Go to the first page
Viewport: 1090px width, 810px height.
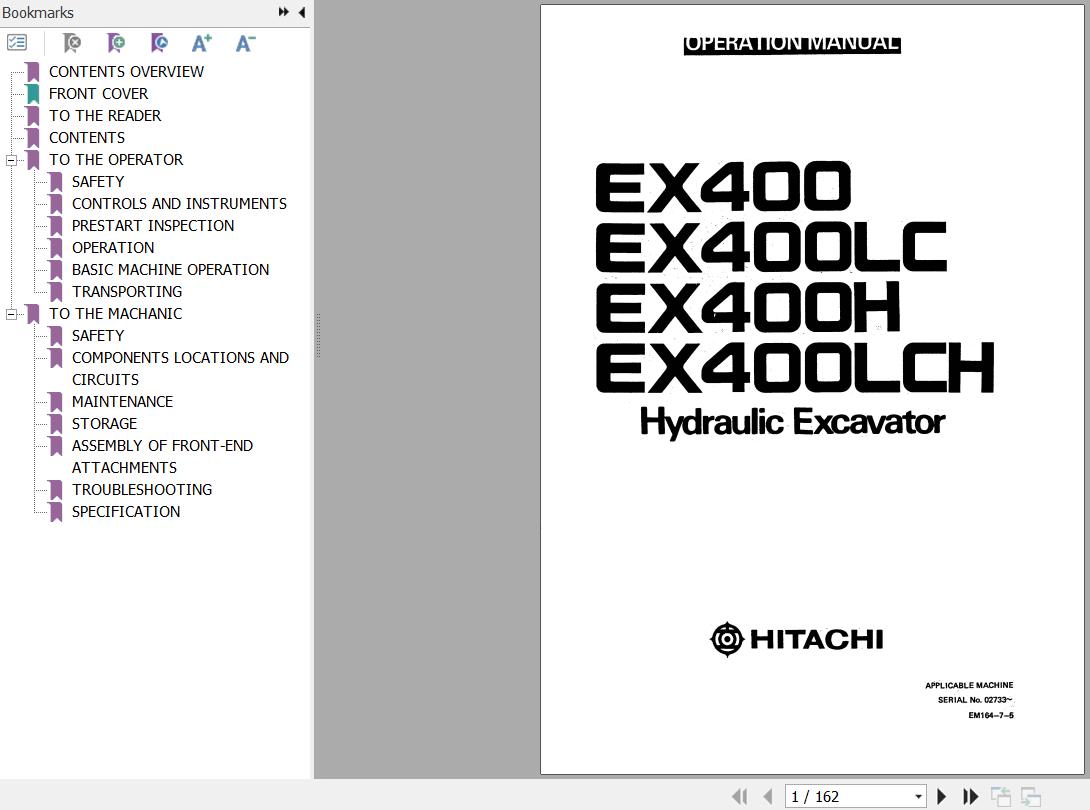tap(740, 796)
